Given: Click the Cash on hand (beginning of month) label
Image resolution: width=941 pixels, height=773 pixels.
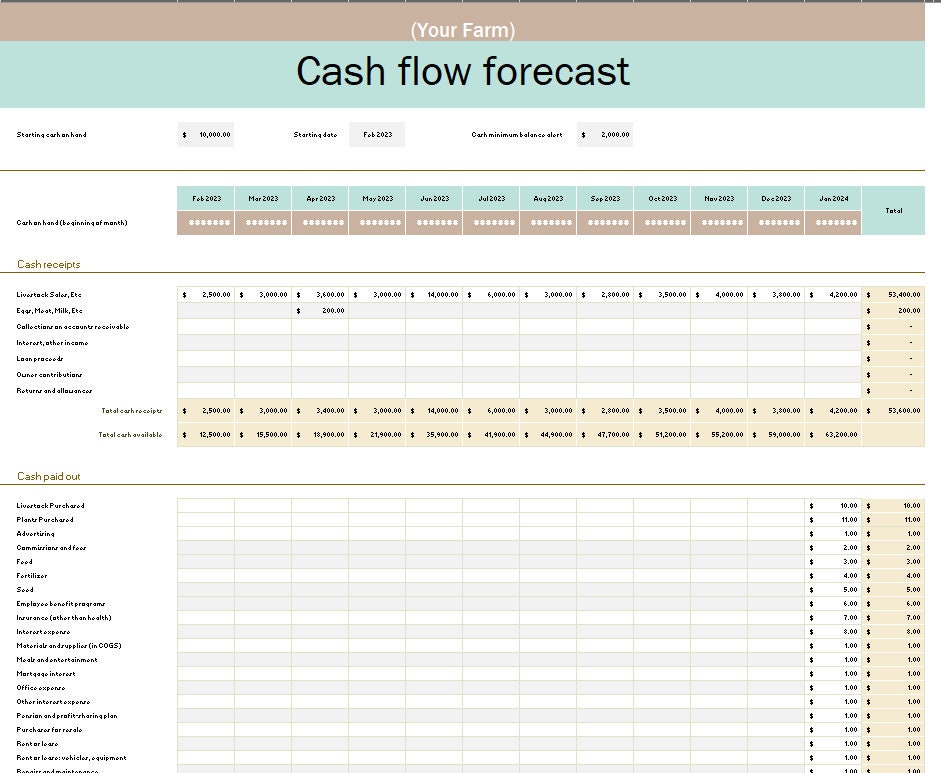Looking at the screenshot, I should point(73,222).
